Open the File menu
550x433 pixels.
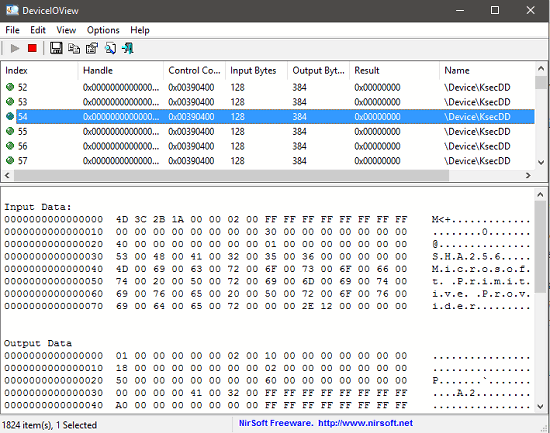(12, 30)
